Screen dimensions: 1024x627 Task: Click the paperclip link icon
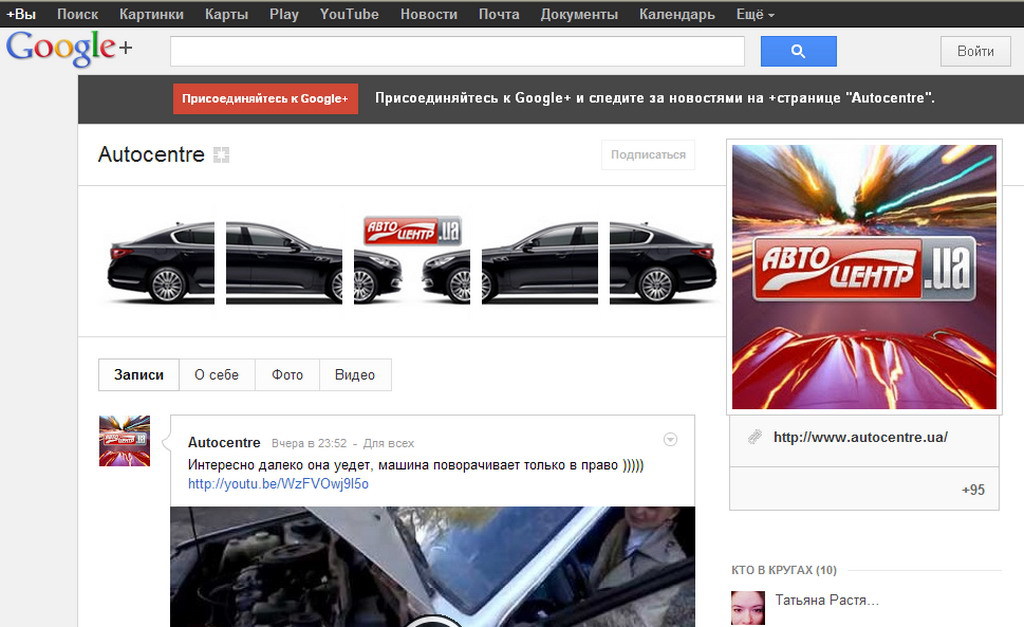(x=755, y=437)
